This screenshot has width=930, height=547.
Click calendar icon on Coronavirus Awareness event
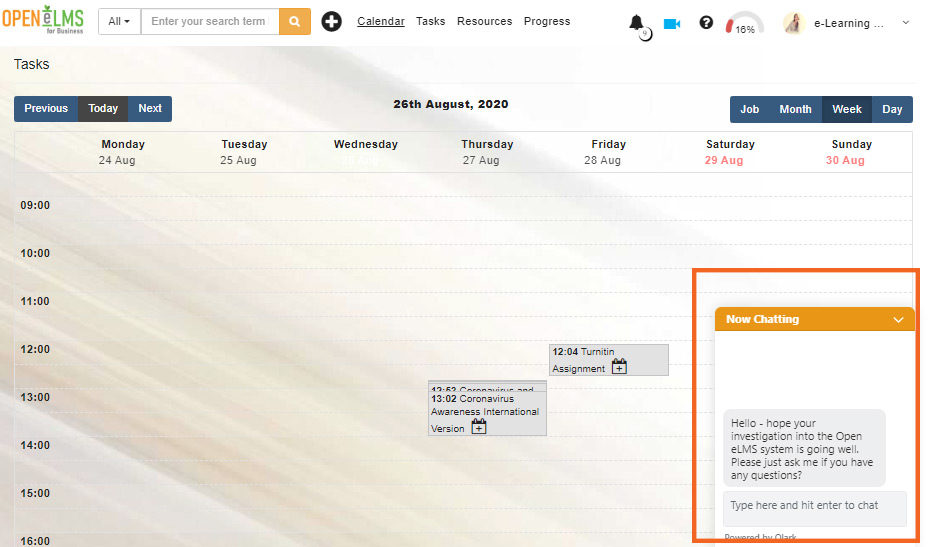click(479, 427)
